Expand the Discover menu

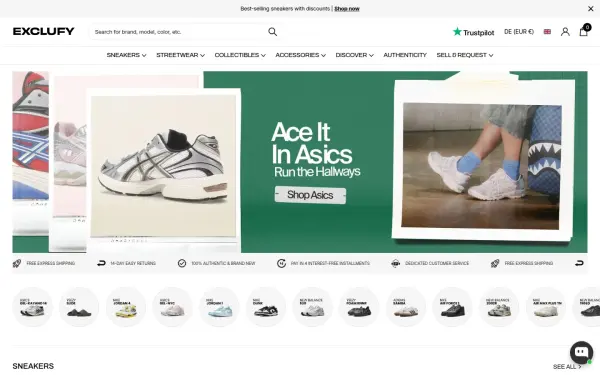click(354, 55)
